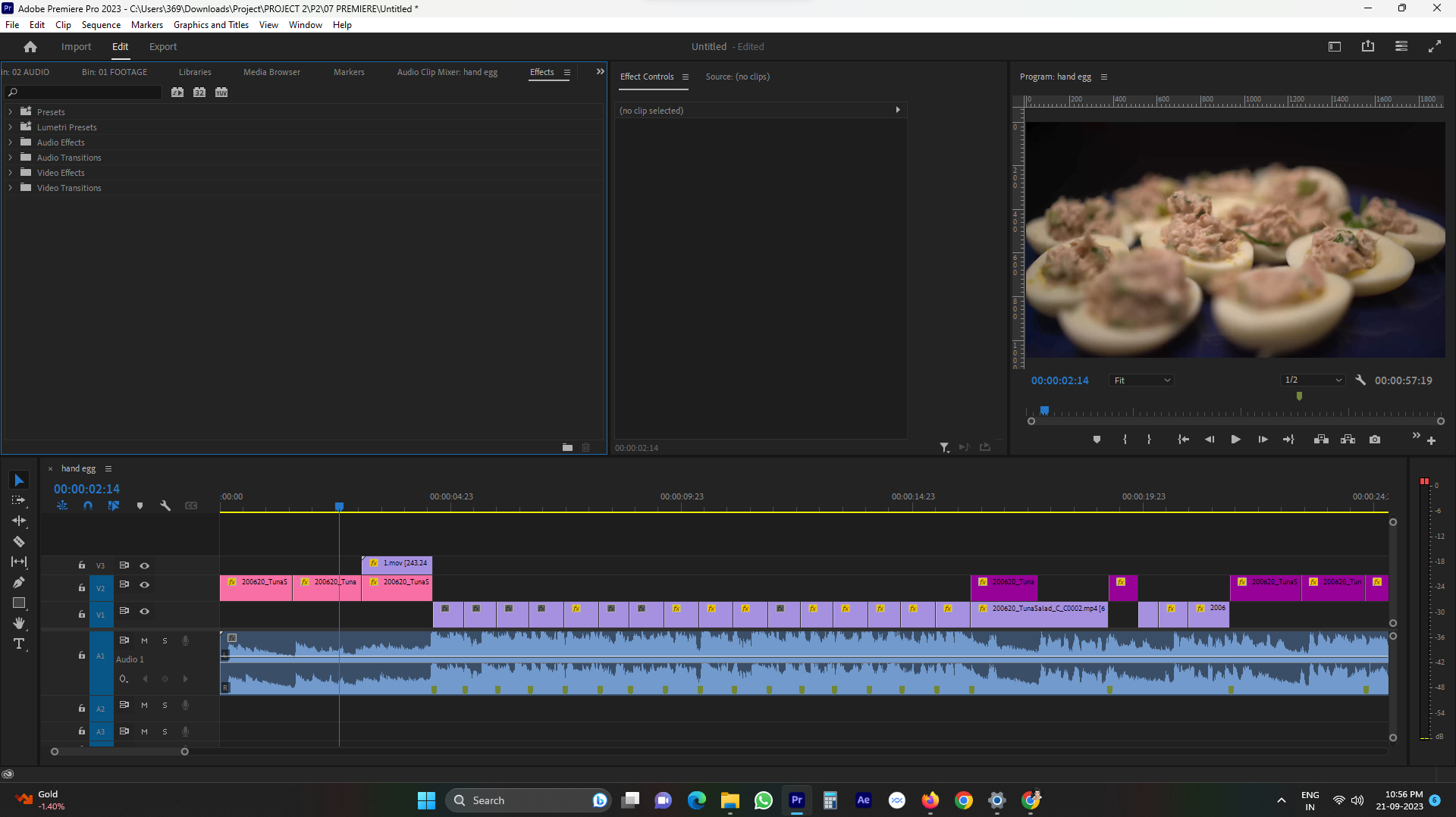This screenshot has width=1456, height=817.
Task: Select the Hand tool
Action: tap(19, 623)
